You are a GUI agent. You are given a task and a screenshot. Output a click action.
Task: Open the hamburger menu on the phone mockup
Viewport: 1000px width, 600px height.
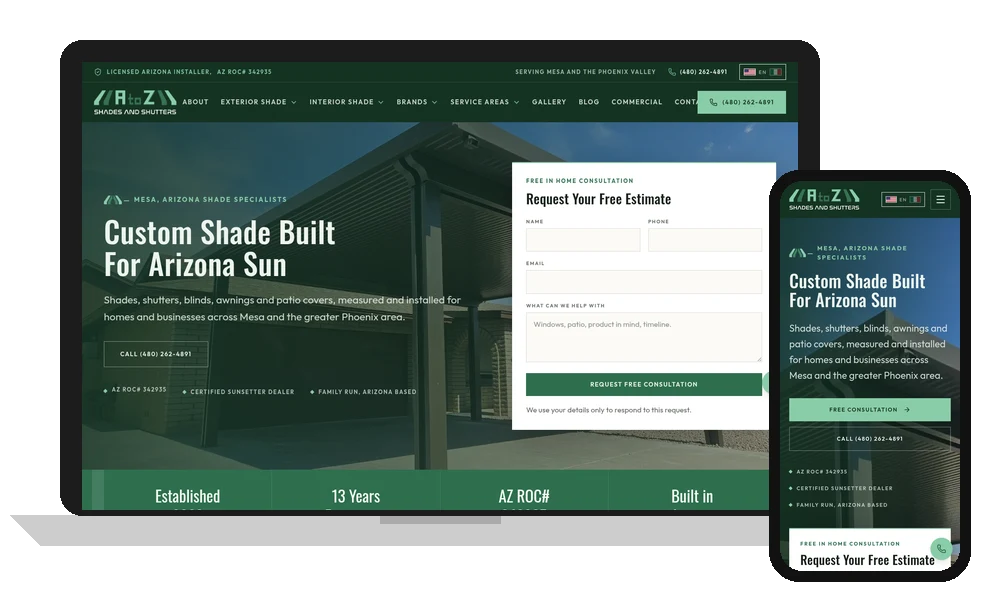point(940,200)
